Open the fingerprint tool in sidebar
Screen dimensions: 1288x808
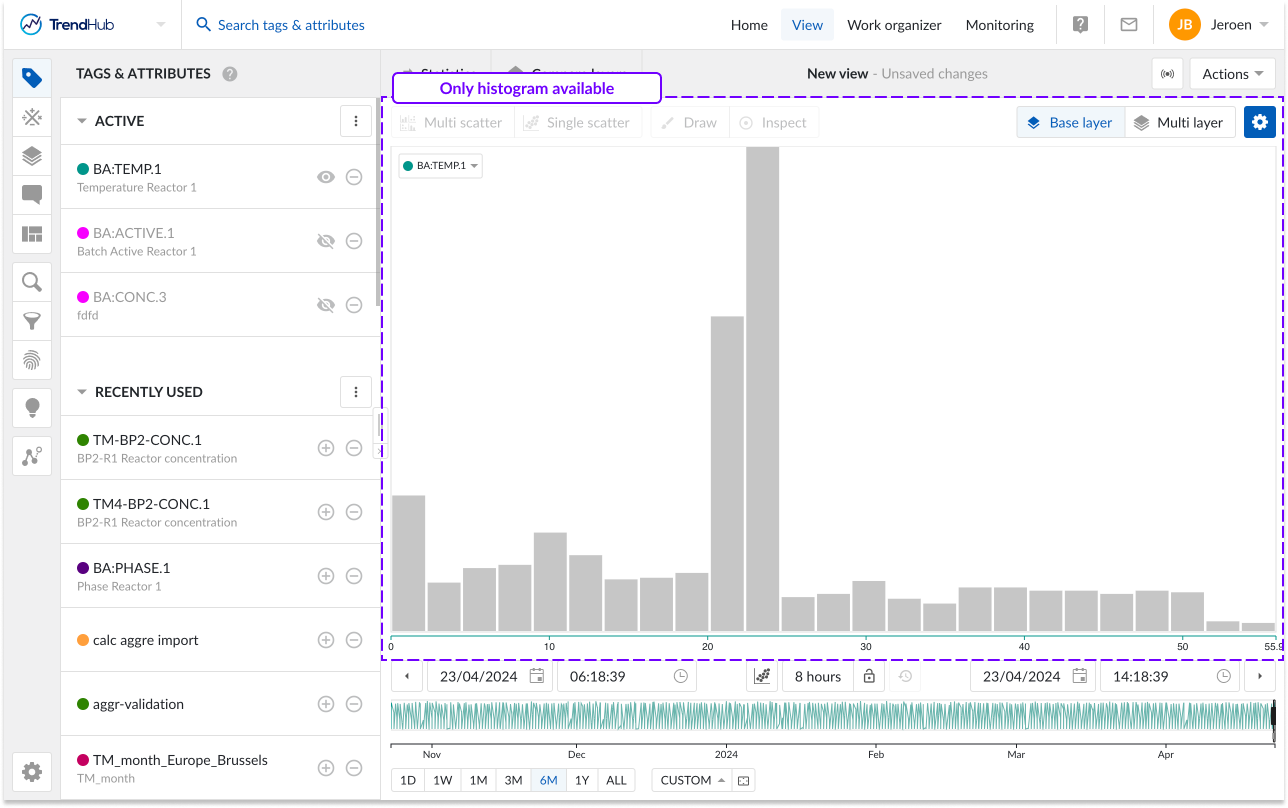(32, 359)
